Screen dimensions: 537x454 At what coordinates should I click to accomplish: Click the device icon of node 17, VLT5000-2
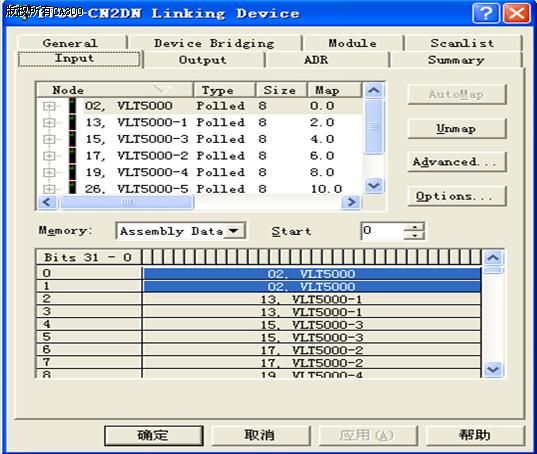(72, 155)
